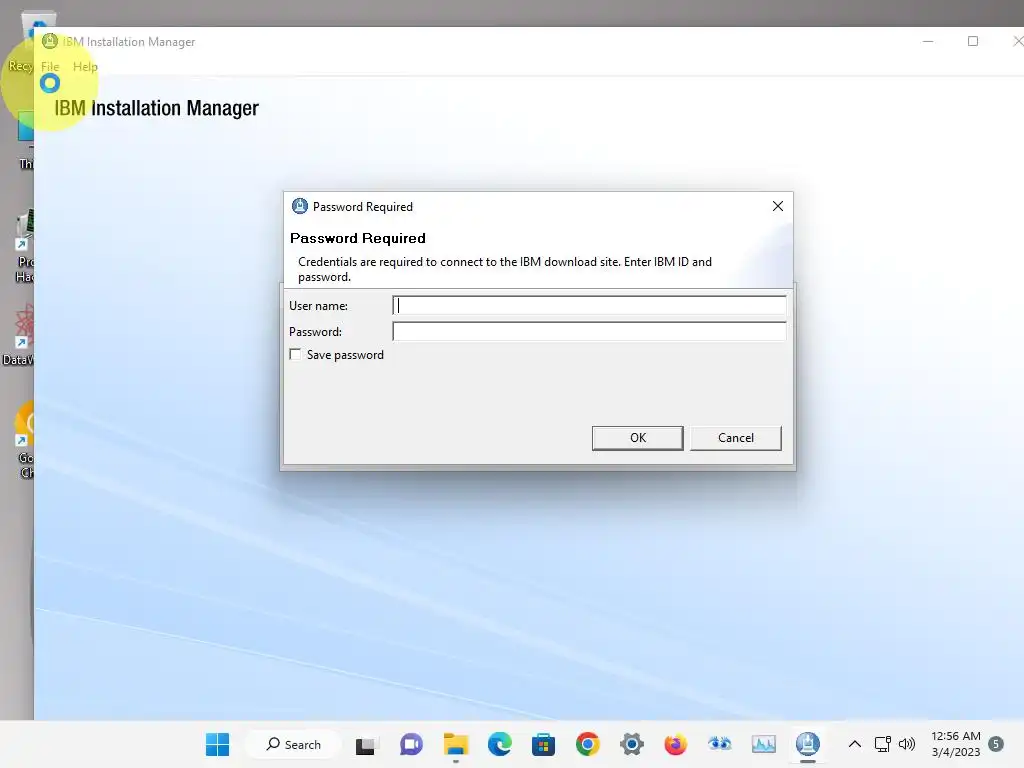Click the Password Required dialog title icon

(x=300, y=206)
